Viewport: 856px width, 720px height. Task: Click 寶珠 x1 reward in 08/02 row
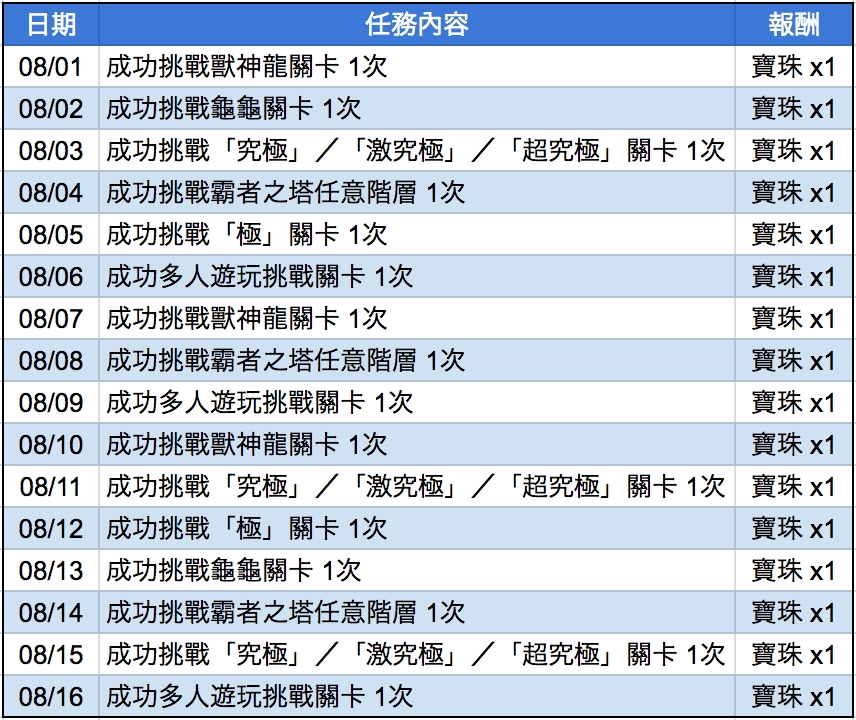click(x=793, y=109)
